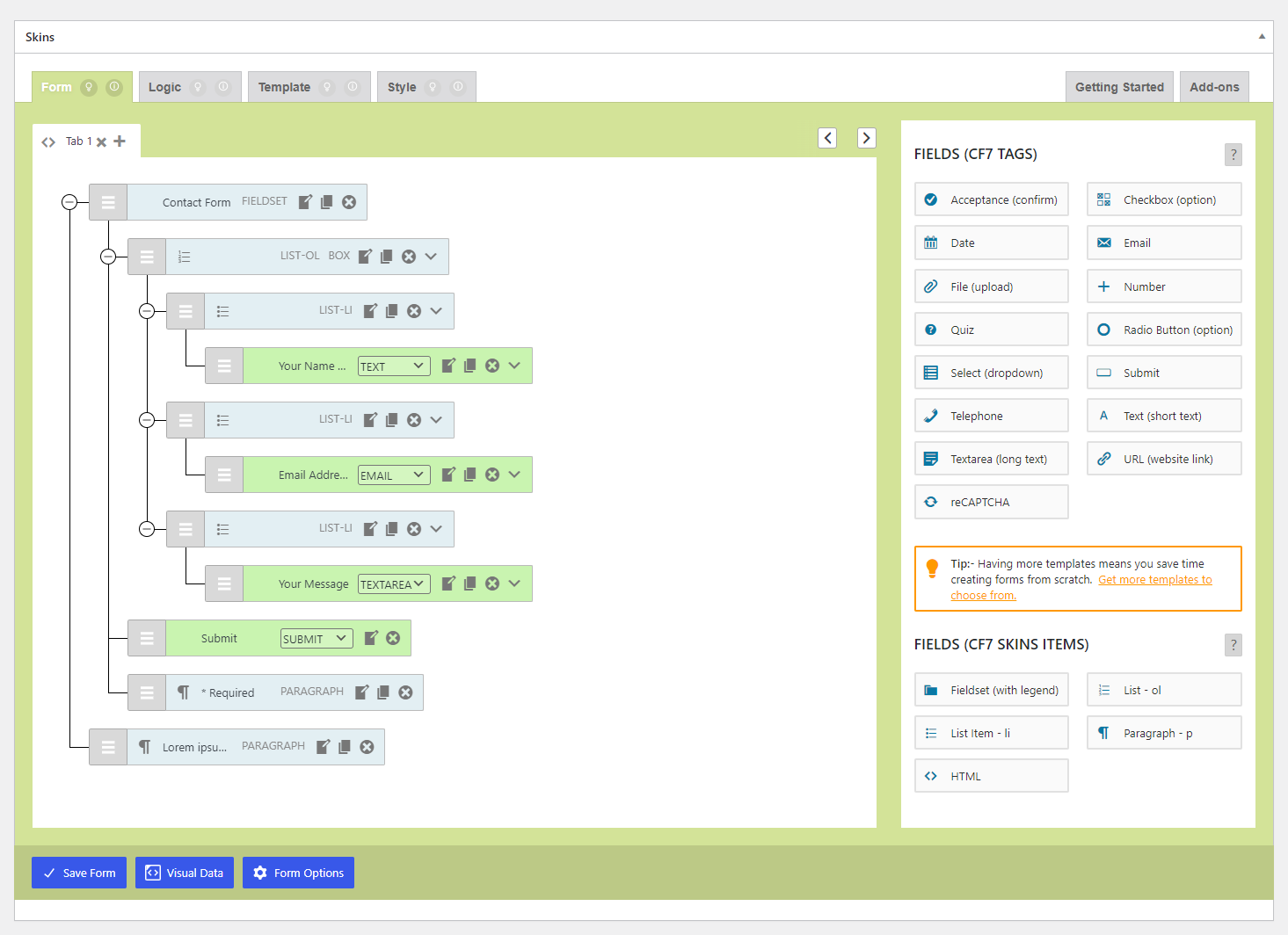Click the Save Form button
Screen dimensions: 1288x935
tap(79, 873)
